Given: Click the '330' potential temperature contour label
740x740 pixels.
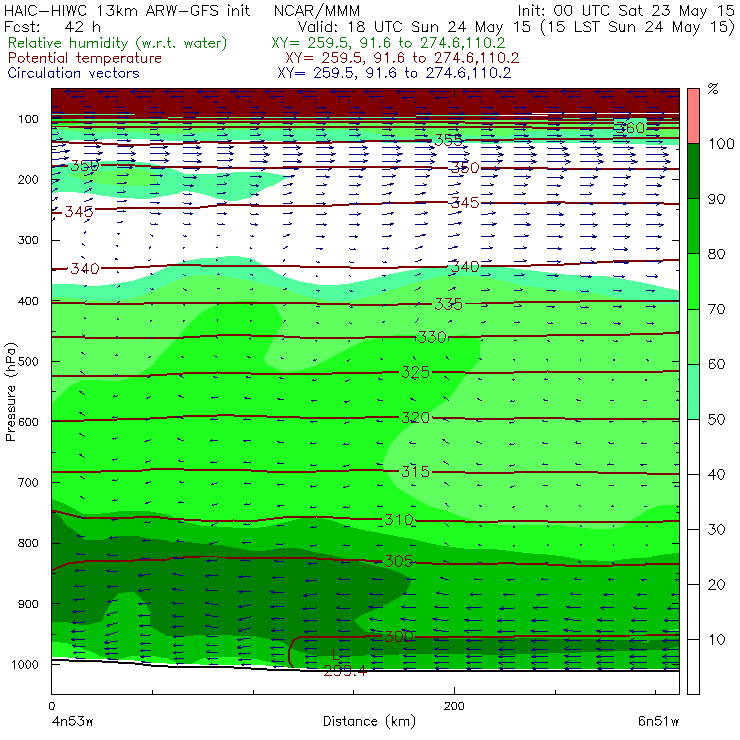Looking at the screenshot, I should click(x=431, y=337).
